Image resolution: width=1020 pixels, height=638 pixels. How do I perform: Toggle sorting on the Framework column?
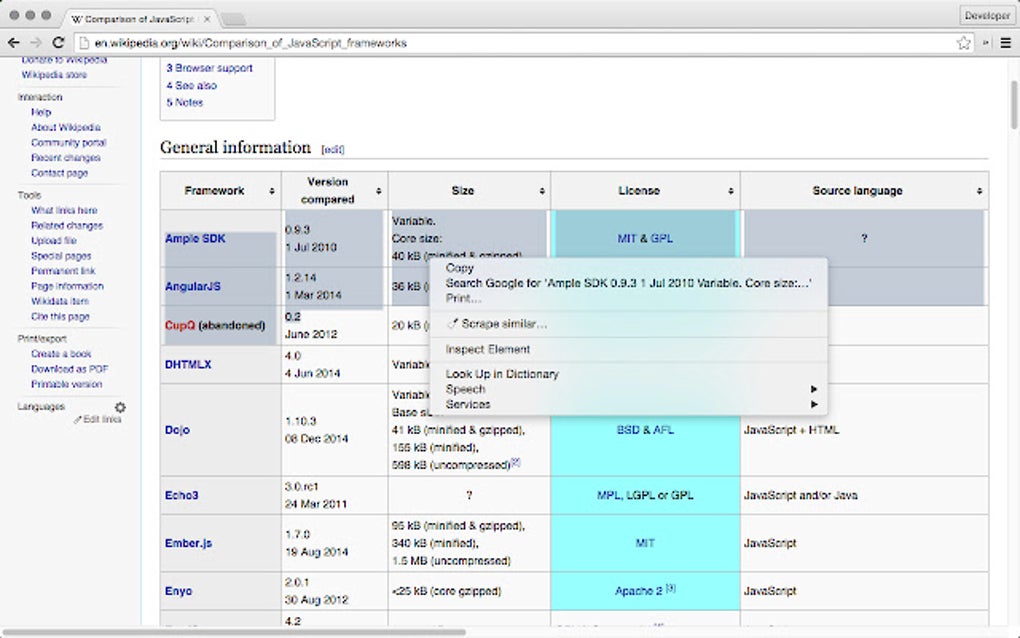(x=270, y=190)
